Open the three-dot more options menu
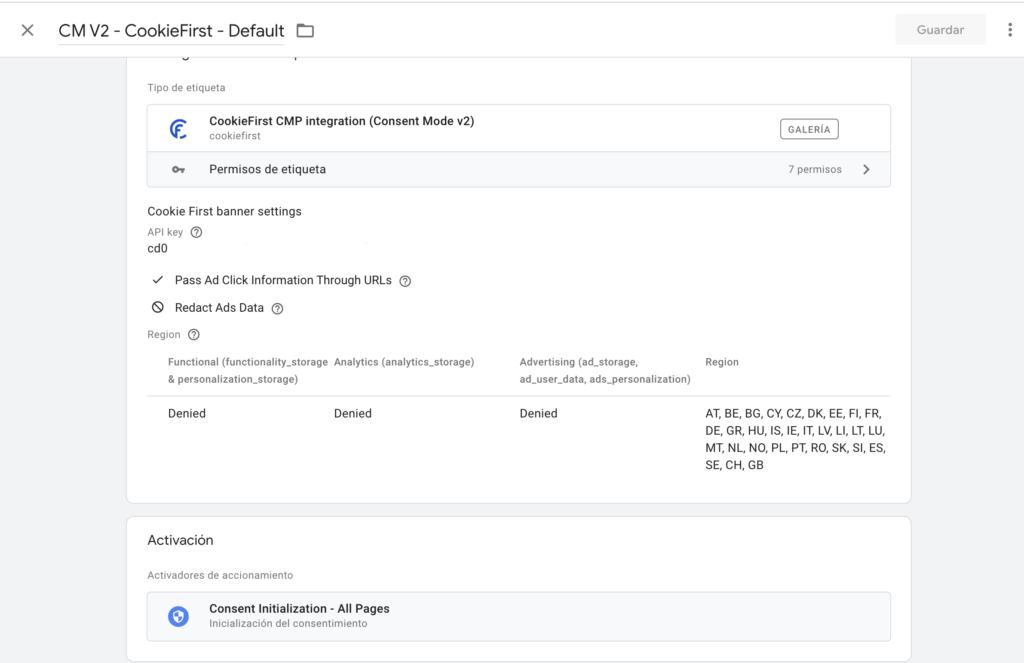The image size is (1024, 663). pos(1010,30)
